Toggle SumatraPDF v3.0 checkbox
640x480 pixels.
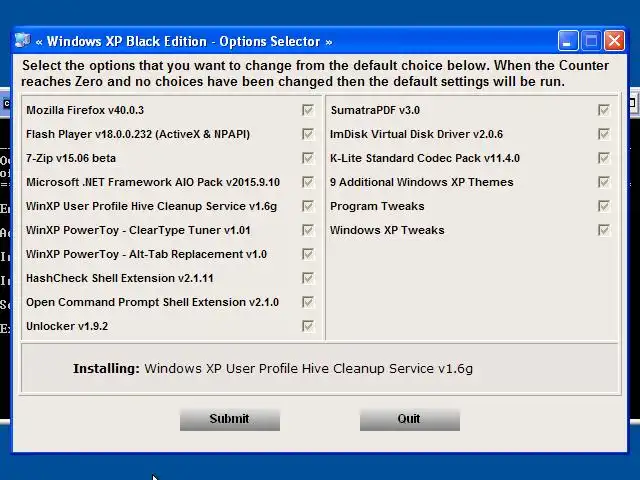(x=604, y=110)
